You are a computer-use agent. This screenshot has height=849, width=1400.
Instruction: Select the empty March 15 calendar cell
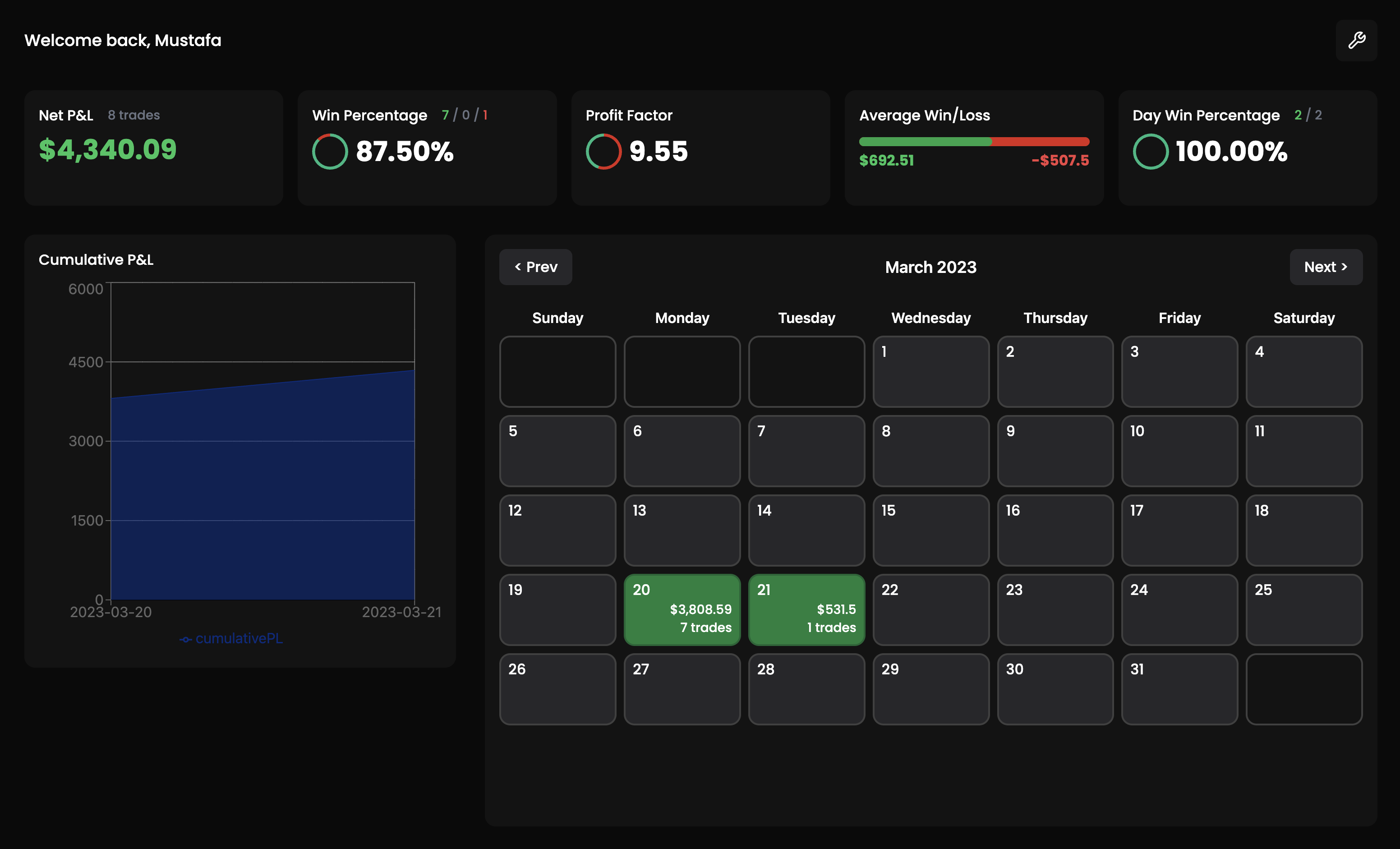click(x=930, y=530)
